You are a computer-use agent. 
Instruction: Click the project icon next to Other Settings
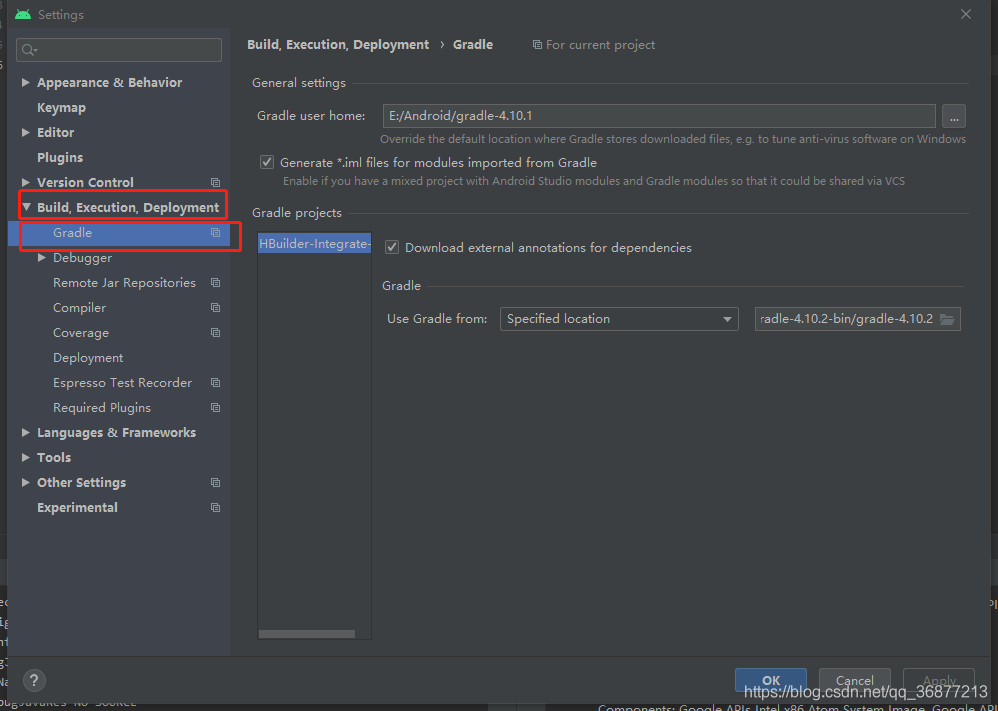point(215,482)
